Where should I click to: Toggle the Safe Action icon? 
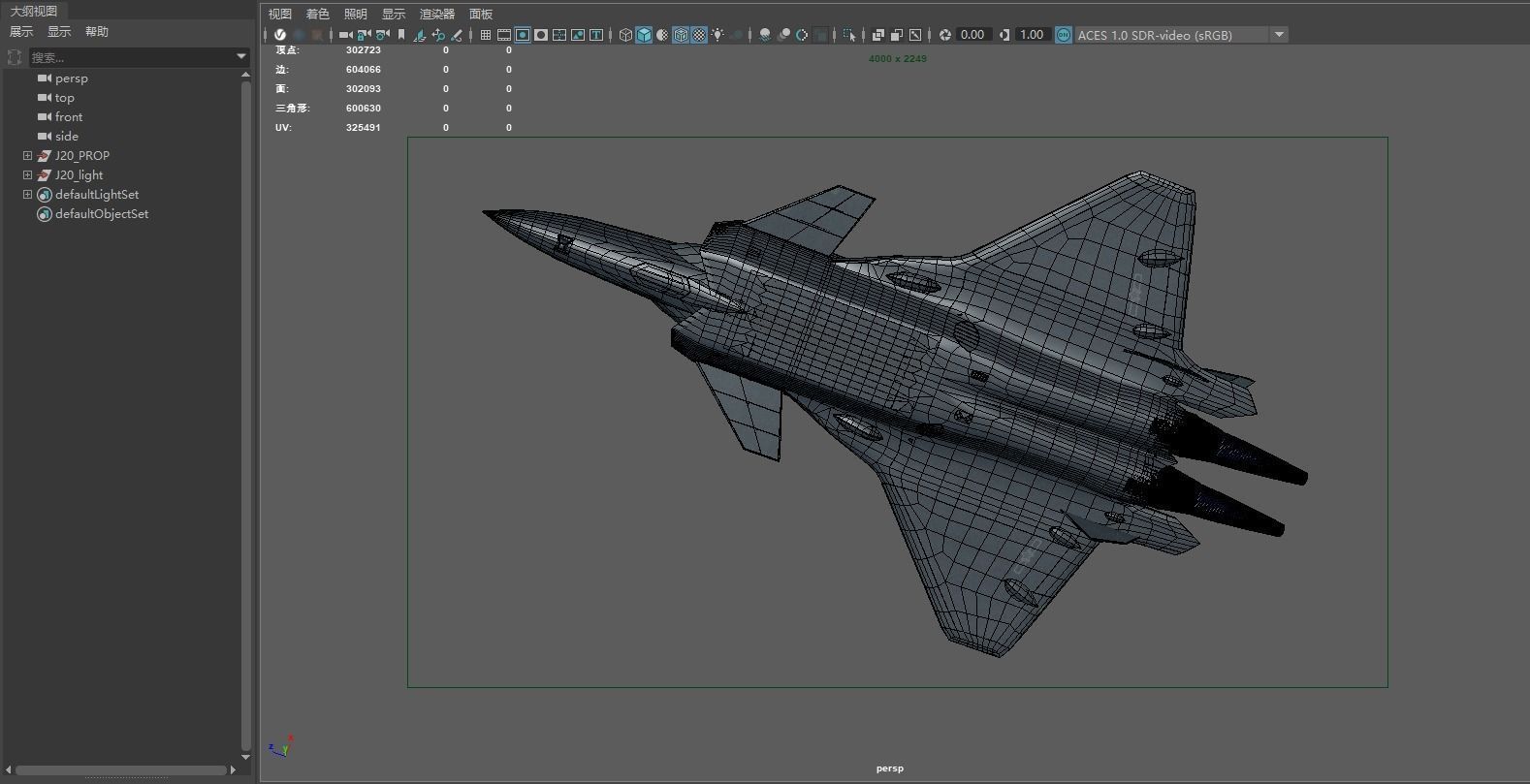point(578,35)
